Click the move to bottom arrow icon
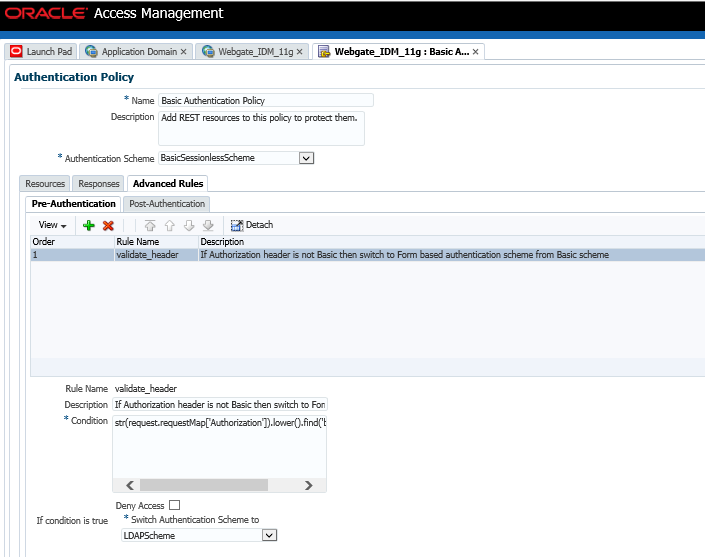The image size is (705, 557). pos(208,225)
